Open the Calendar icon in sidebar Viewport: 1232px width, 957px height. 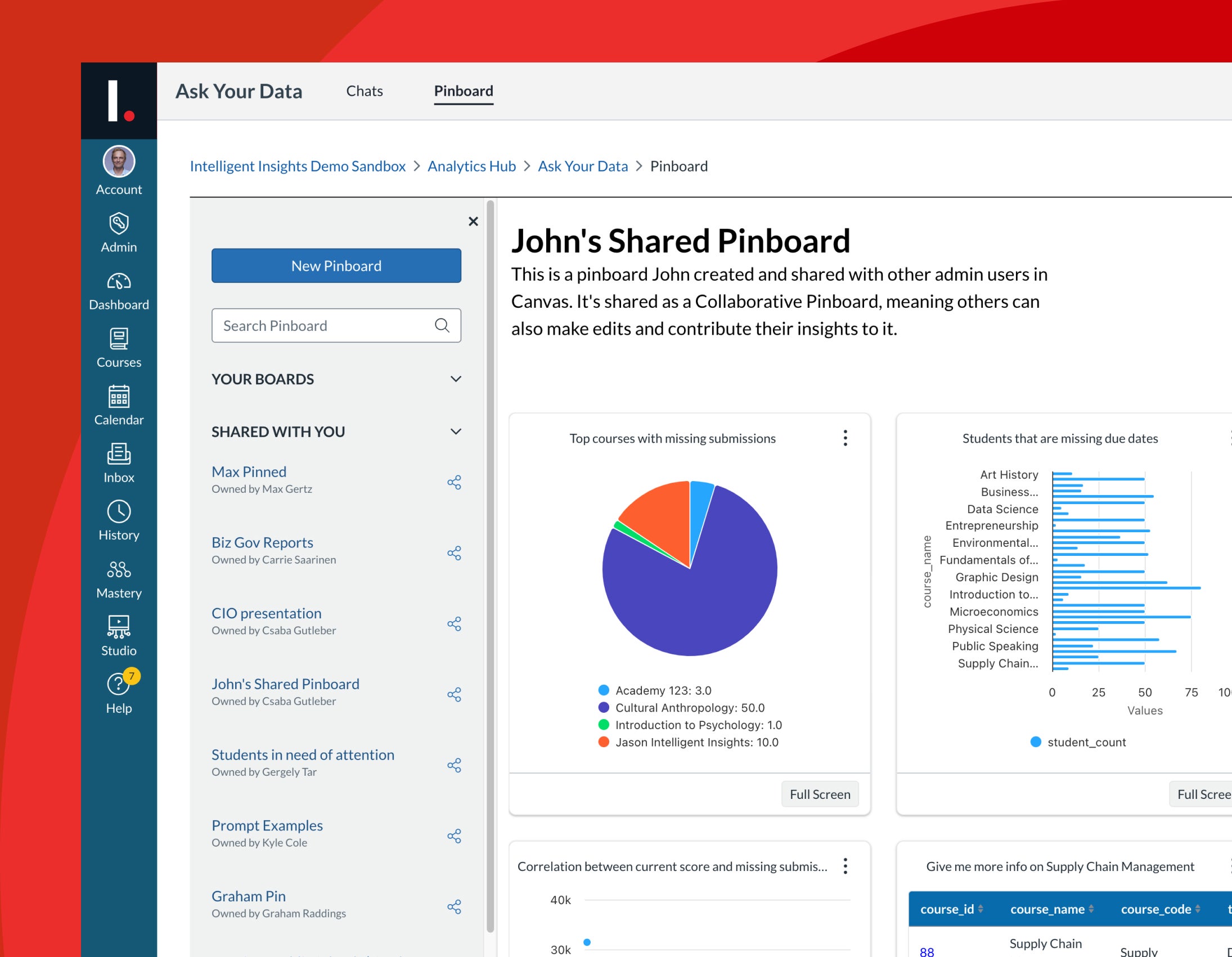pos(119,396)
